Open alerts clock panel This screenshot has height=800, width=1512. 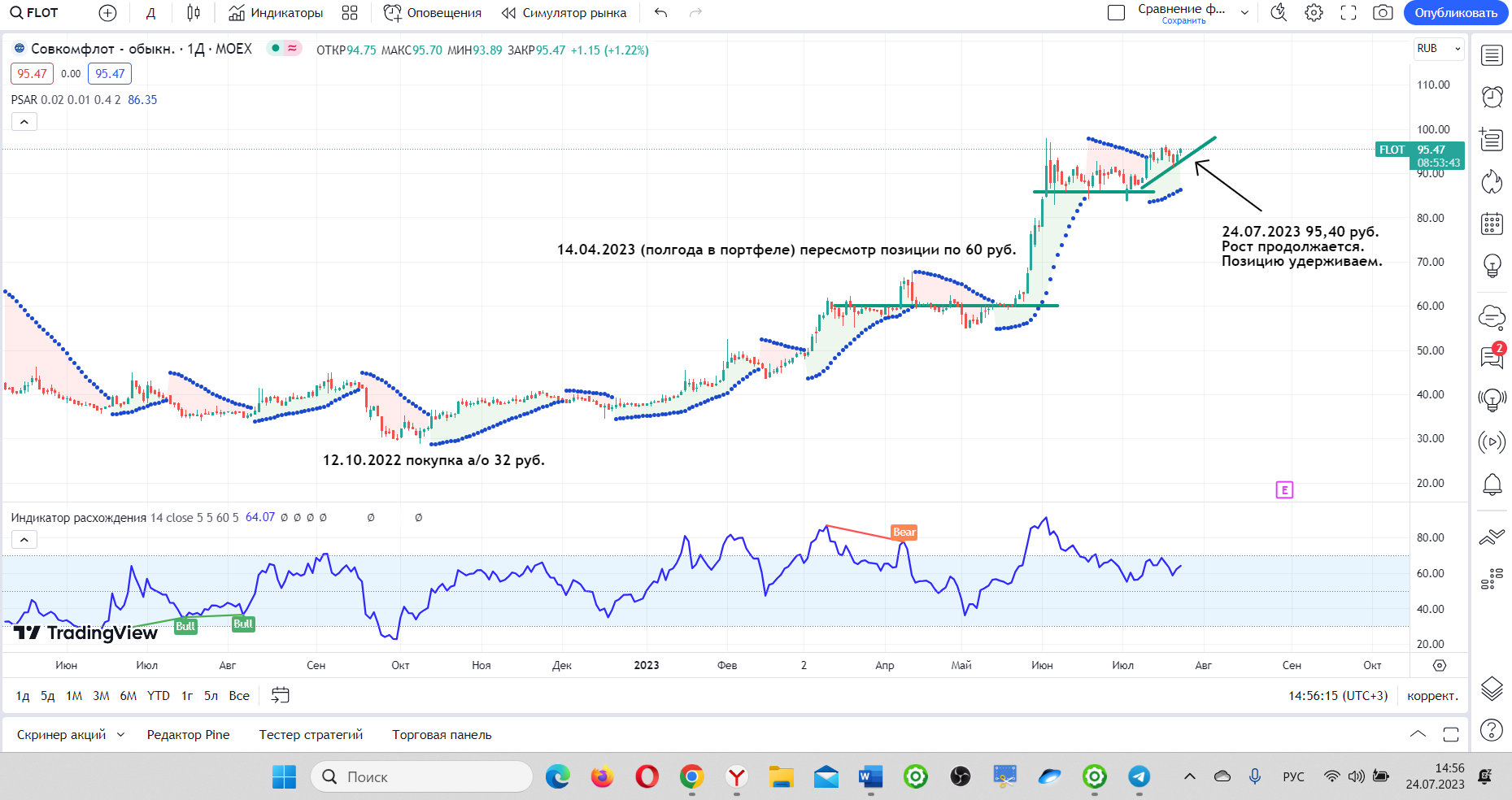(1492, 98)
